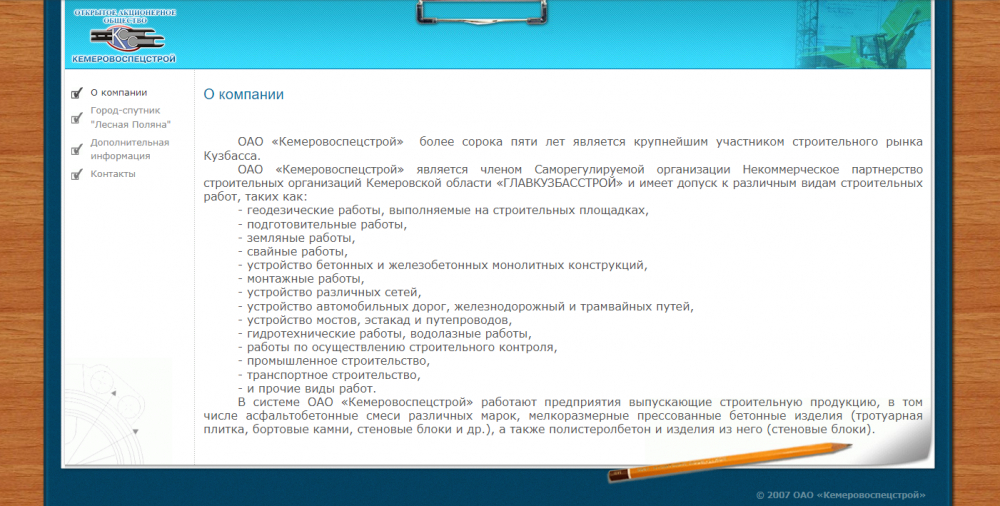Click checkmark icon next to Дополнительная информация
The image size is (1000, 506).
pos(77,150)
